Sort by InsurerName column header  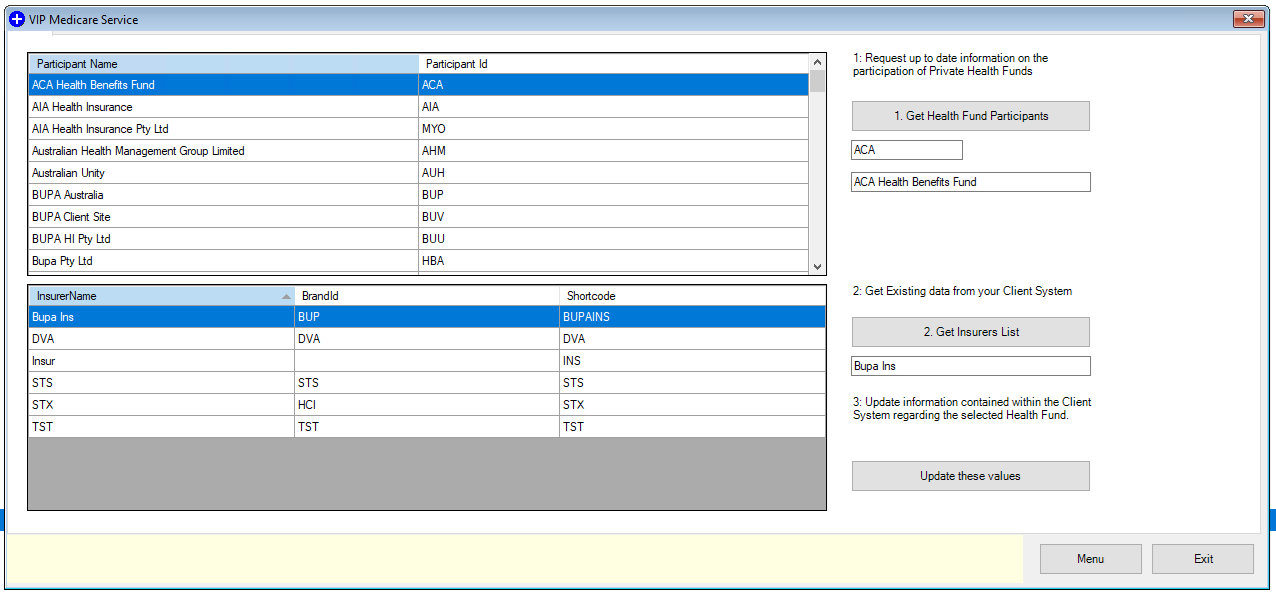[x=161, y=296]
